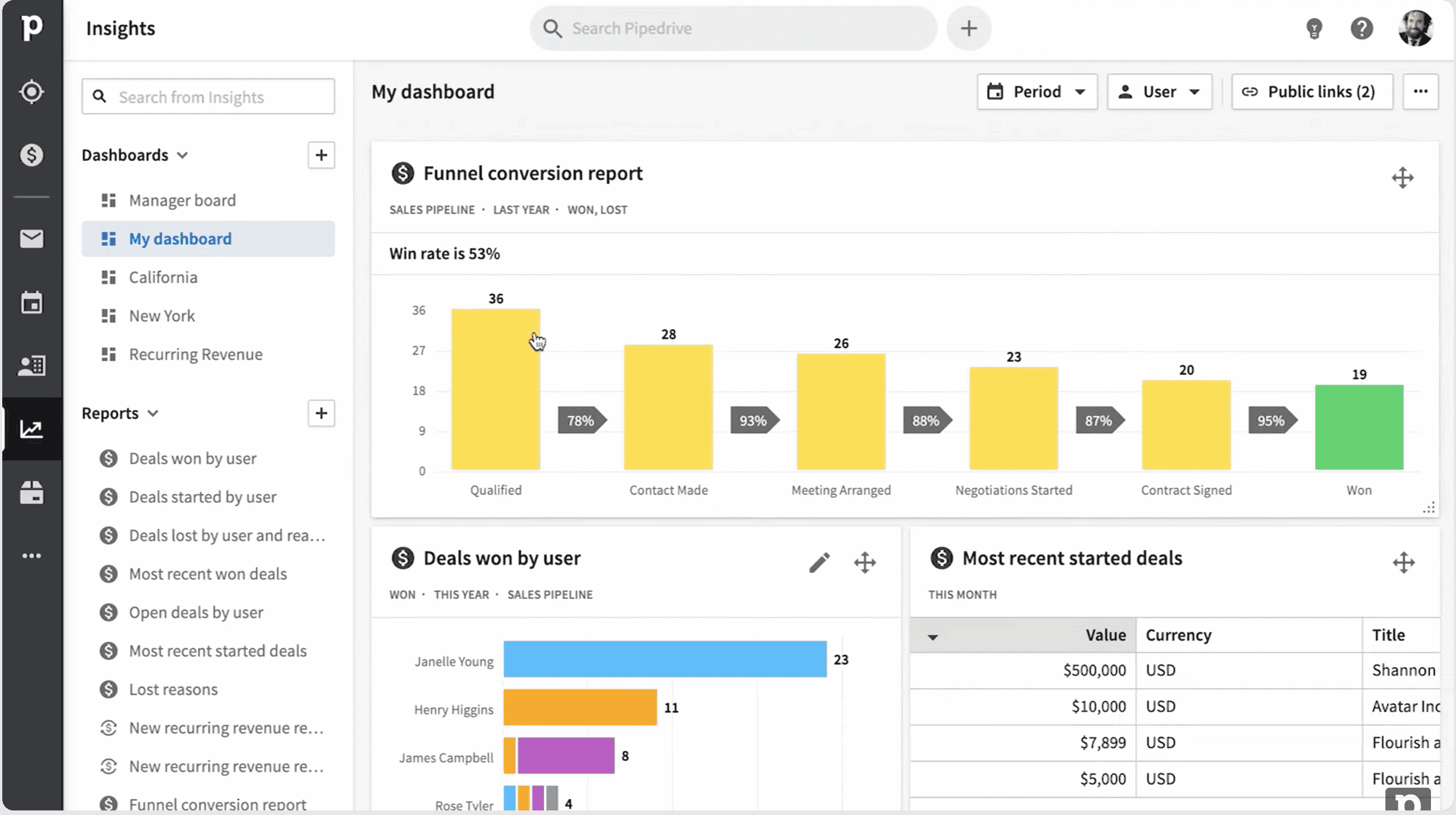Click Add new dashboard plus button

click(x=320, y=155)
